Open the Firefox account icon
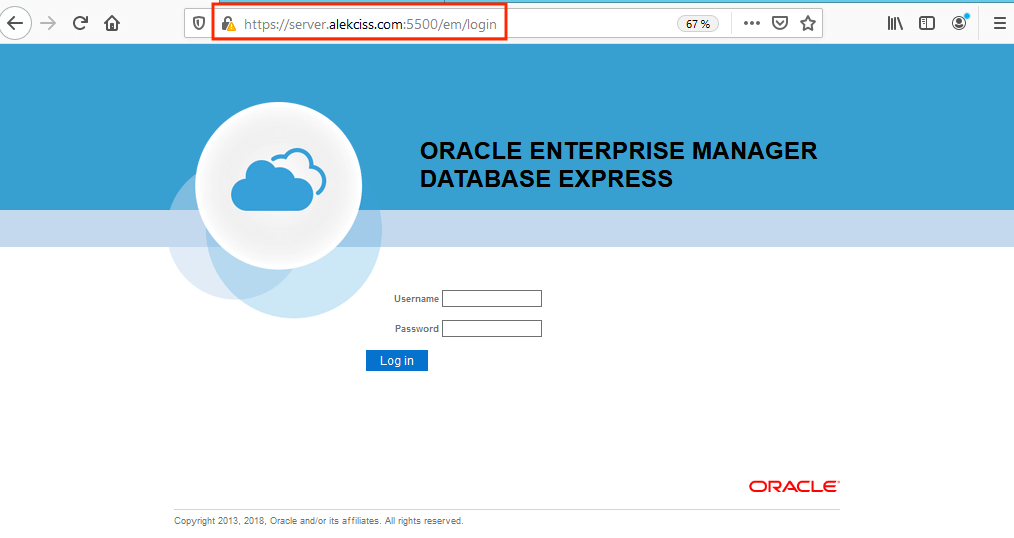The image size is (1014, 538). pyautogui.click(x=960, y=23)
